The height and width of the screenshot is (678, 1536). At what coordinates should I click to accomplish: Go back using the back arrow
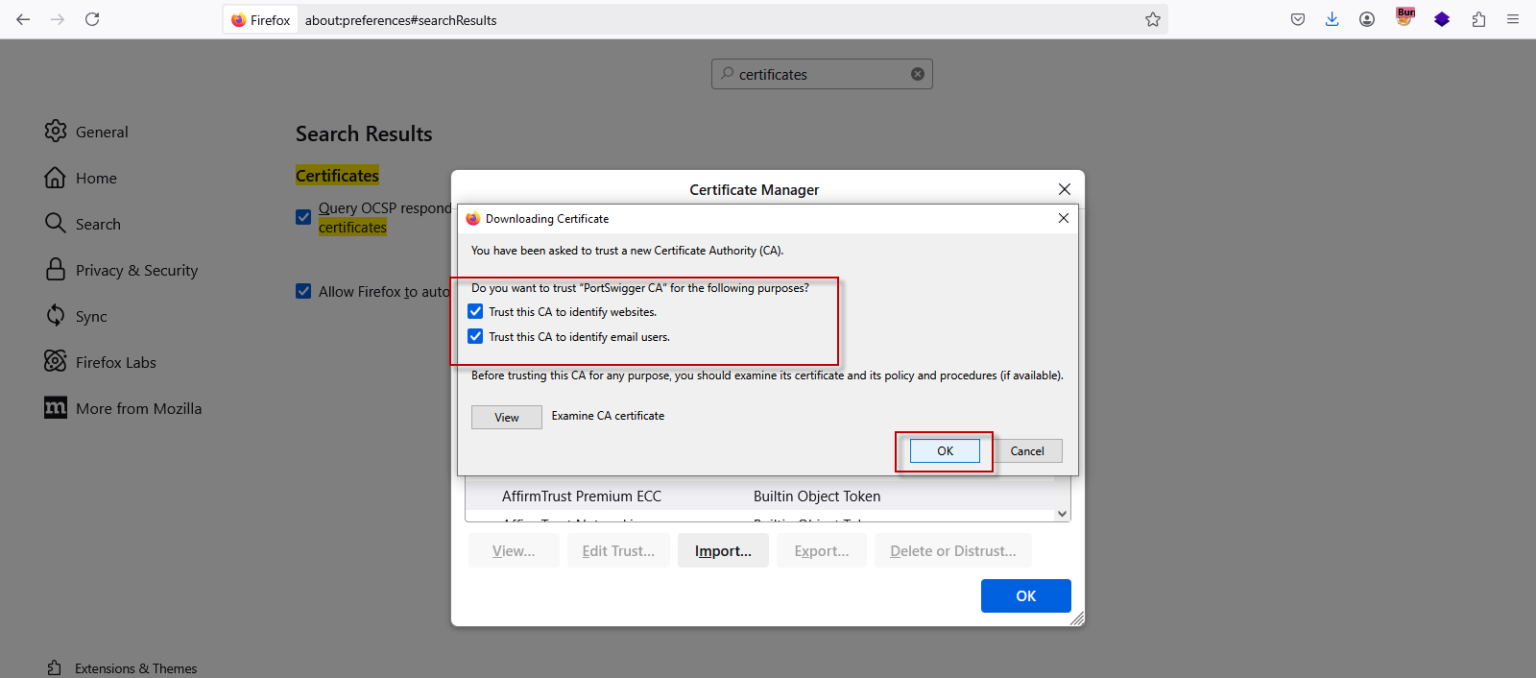point(23,19)
